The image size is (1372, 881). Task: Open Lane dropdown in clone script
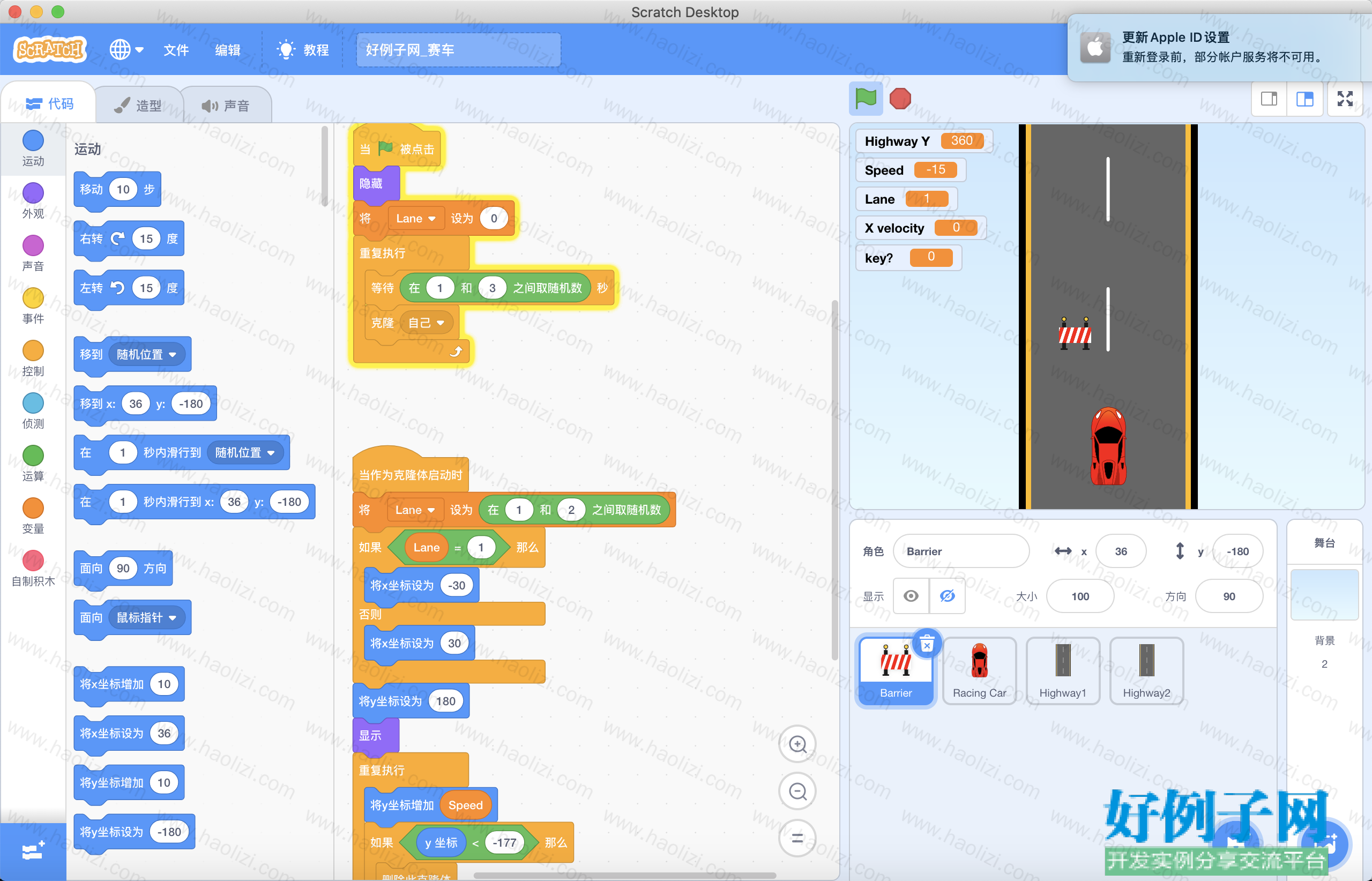point(415,510)
